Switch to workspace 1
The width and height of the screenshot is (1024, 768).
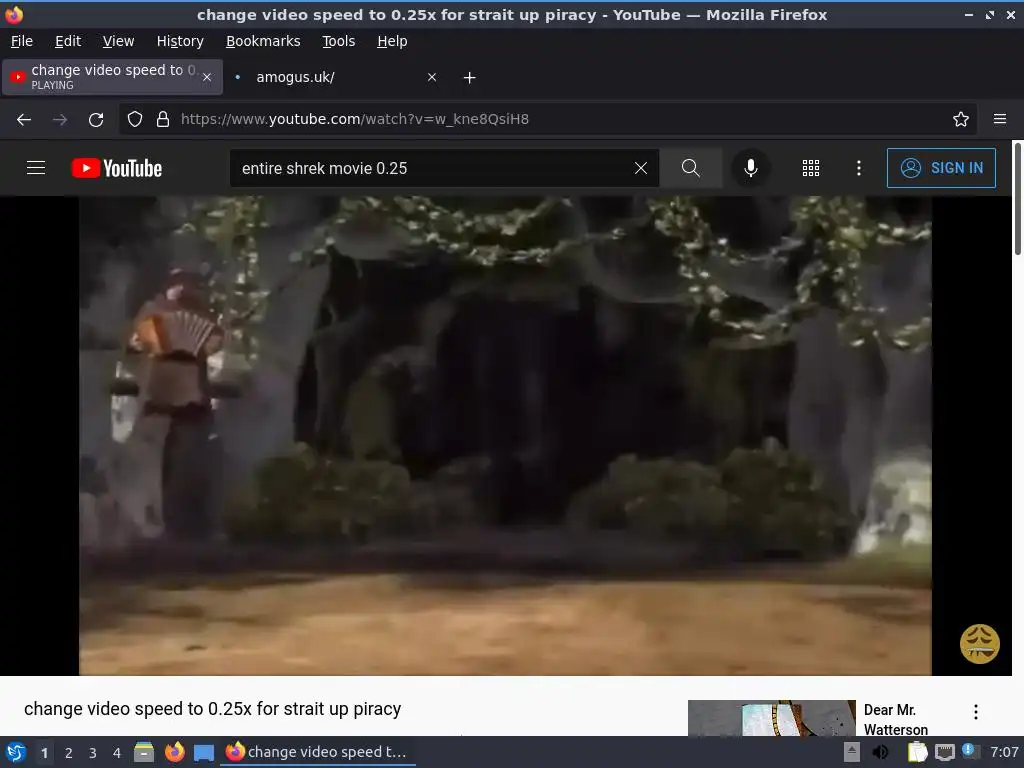(44, 753)
